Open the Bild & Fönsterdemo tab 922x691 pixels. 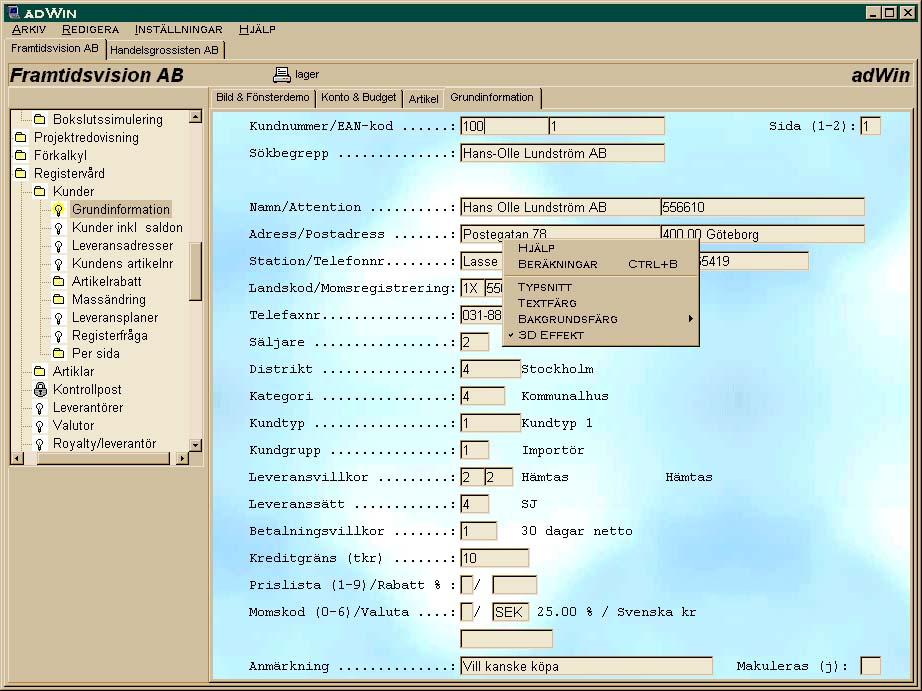263,98
